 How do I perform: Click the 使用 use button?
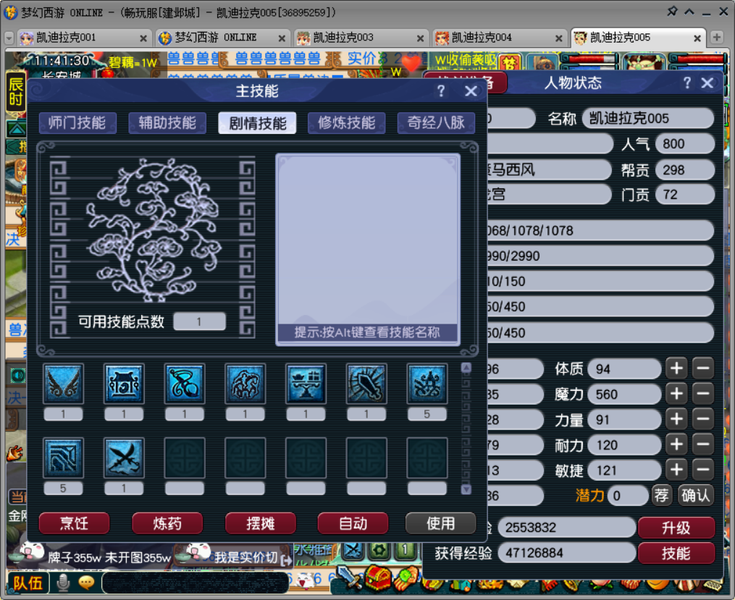click(x=441, y=523)
